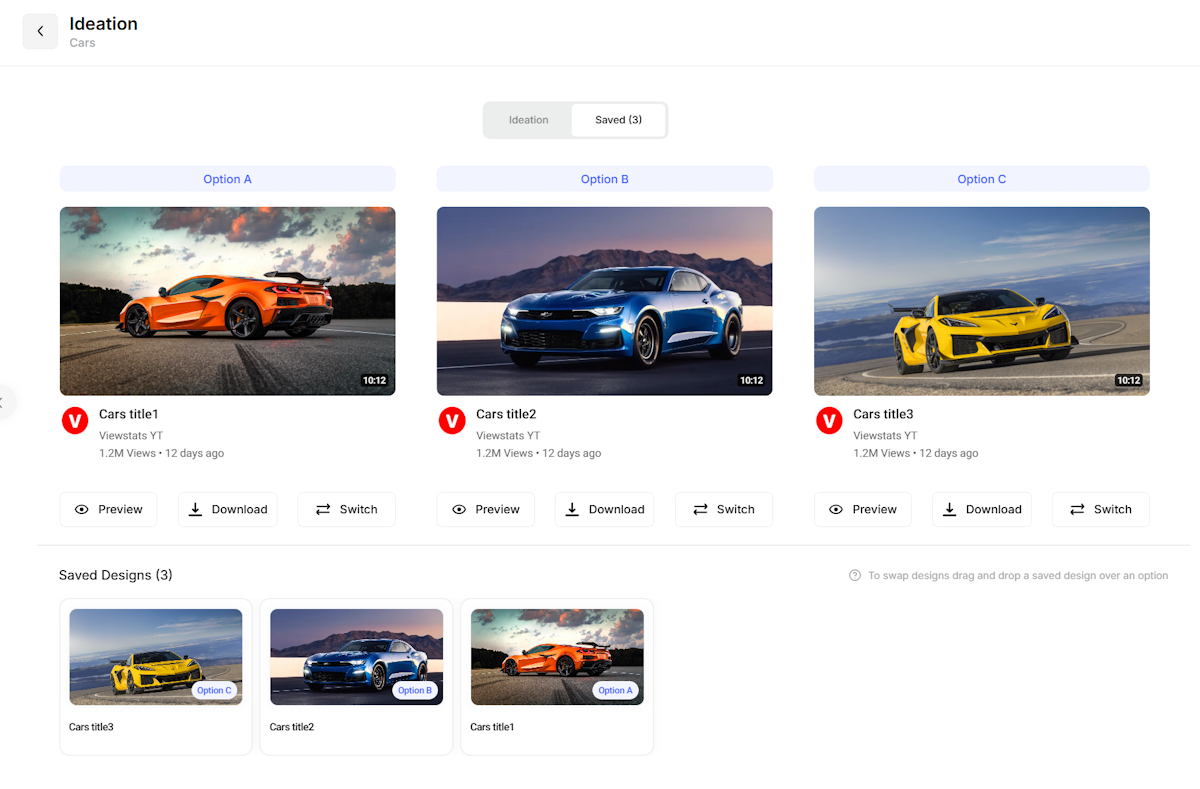
Task: Click the 10:12 duration badge on Option C
Action: coord(1129,380)
